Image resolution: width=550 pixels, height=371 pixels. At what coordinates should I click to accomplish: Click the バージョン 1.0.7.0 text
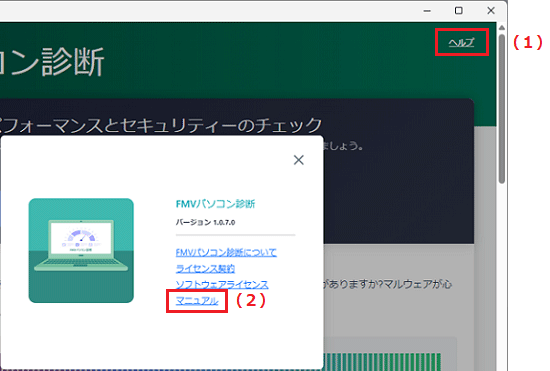(x=205, y=222)
